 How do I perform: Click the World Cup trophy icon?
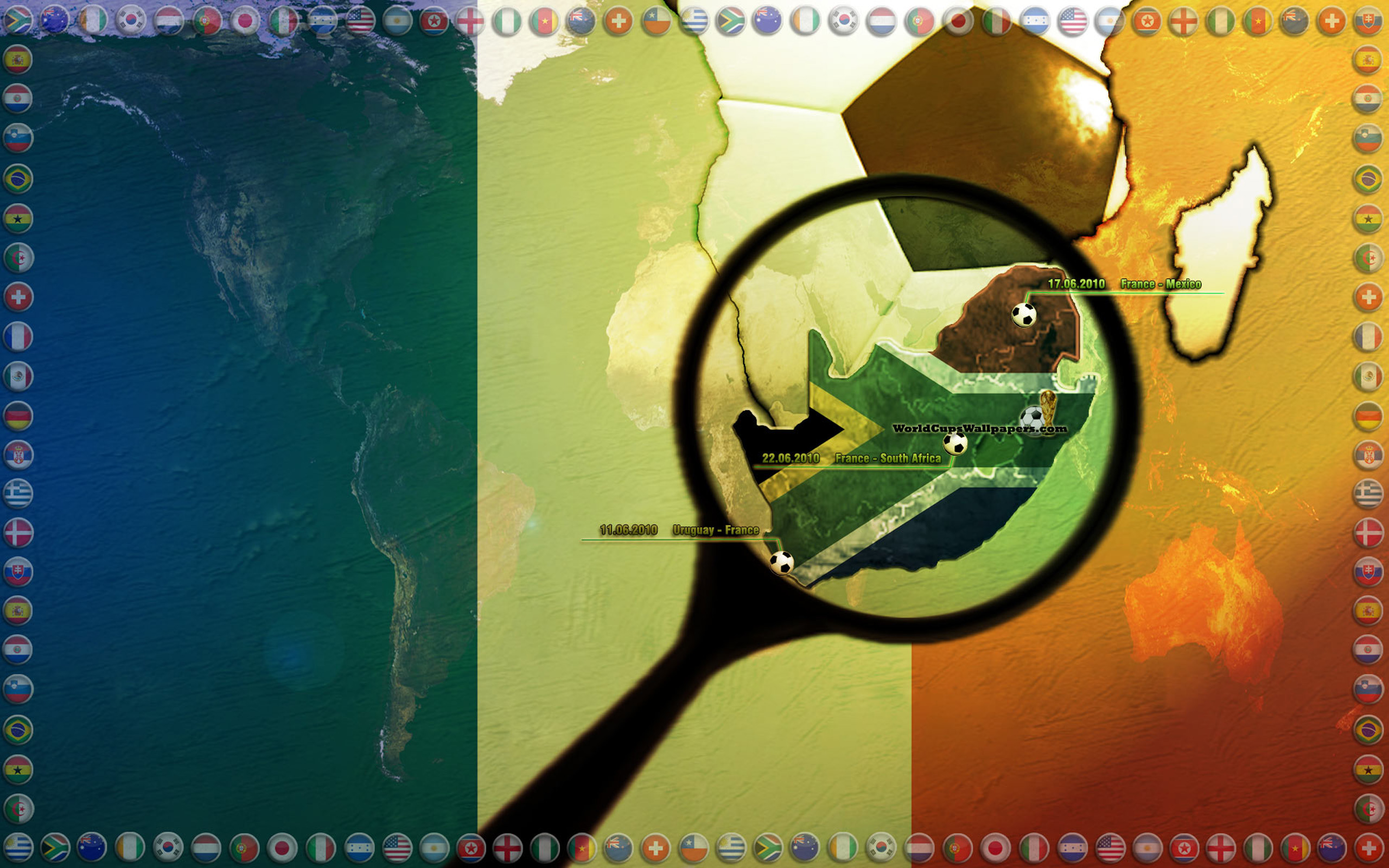[1048, 405]
